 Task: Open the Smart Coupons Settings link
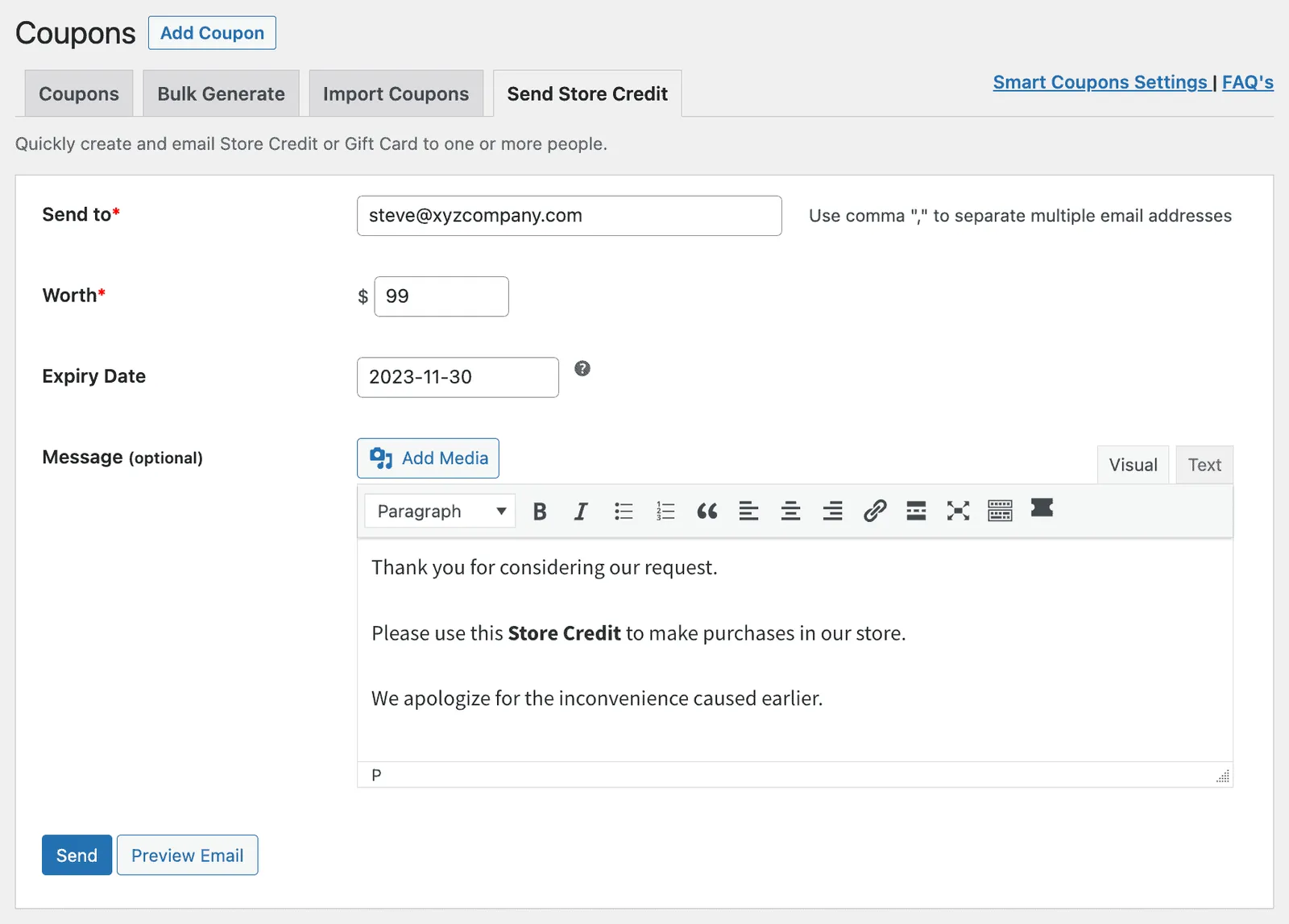[1100, 82]
